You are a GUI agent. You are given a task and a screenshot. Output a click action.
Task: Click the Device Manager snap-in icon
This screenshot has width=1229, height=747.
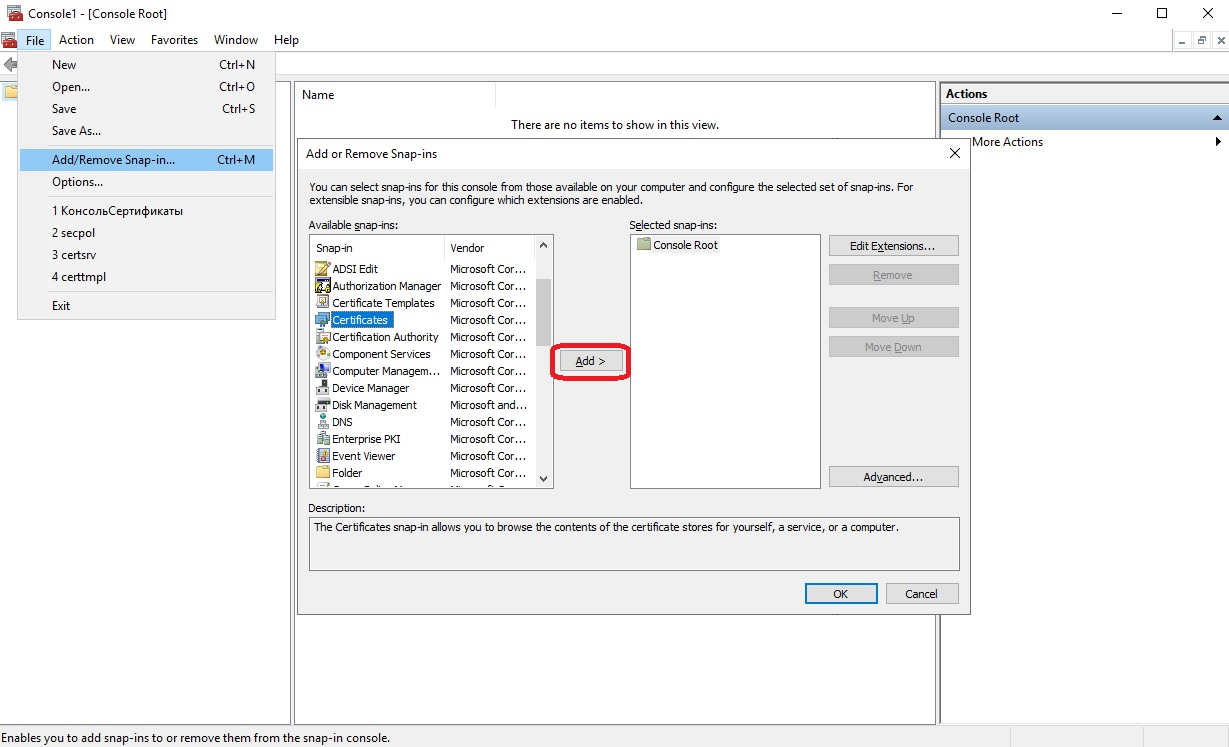tap(322, 388)
